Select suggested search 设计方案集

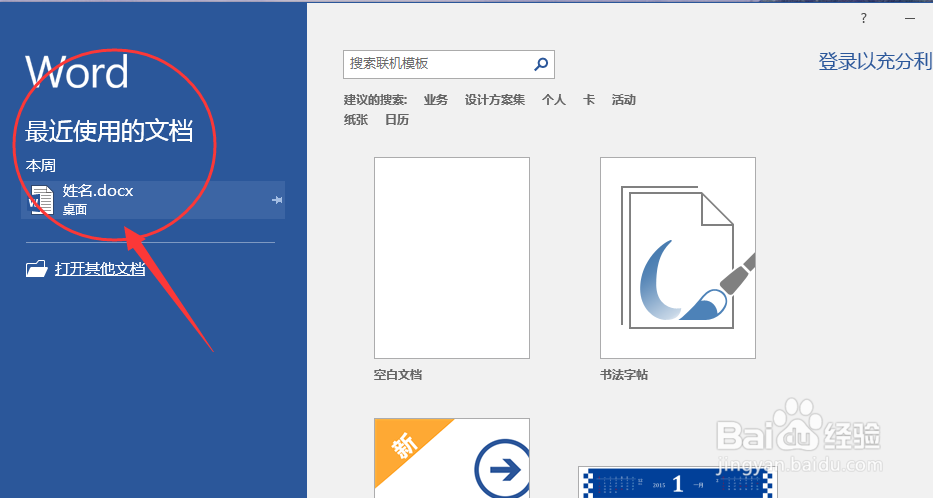[x=494, y=100]
